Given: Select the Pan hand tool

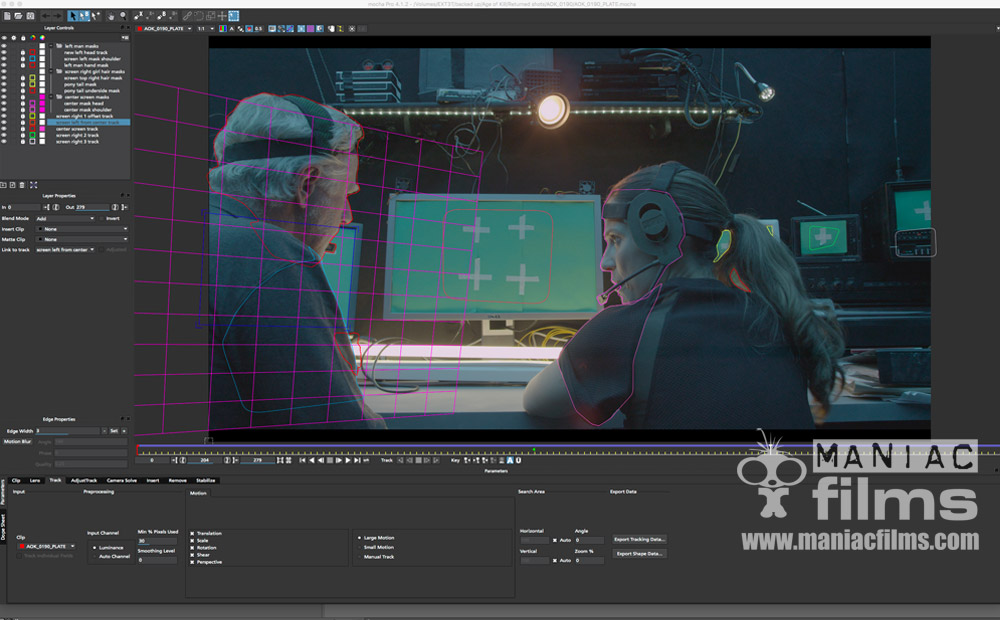Looking at the screenshot, I should pyautogui.click(x=111, y=16).
